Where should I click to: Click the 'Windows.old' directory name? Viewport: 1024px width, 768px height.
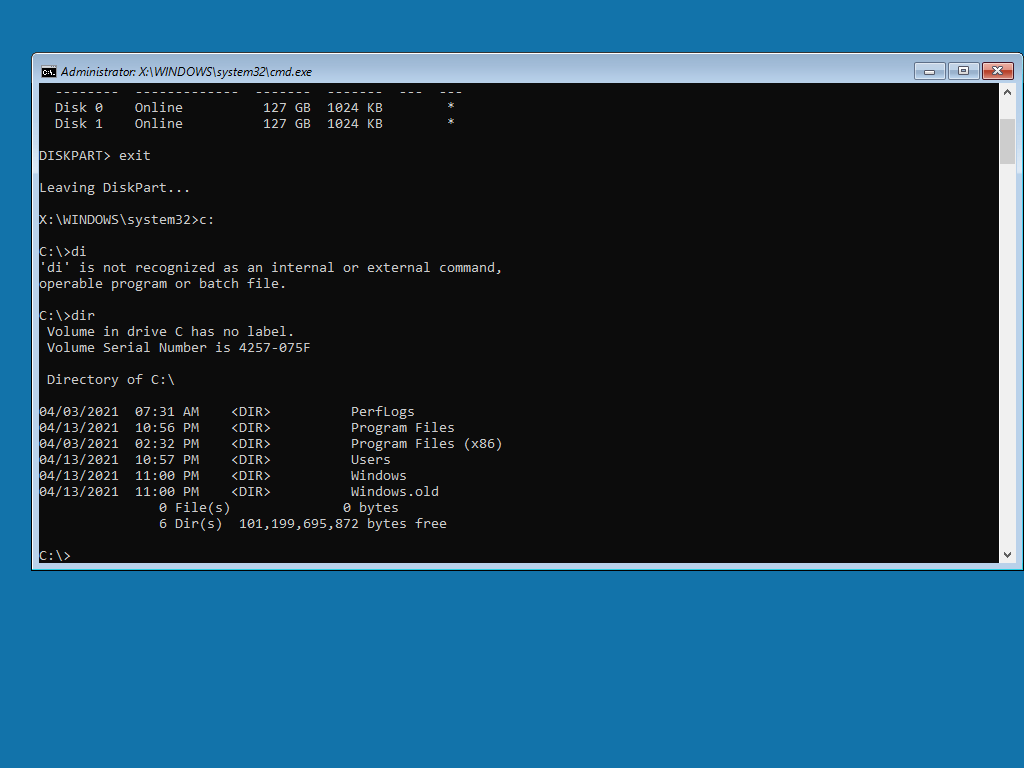pyautogui.click(x=394, y=491)
